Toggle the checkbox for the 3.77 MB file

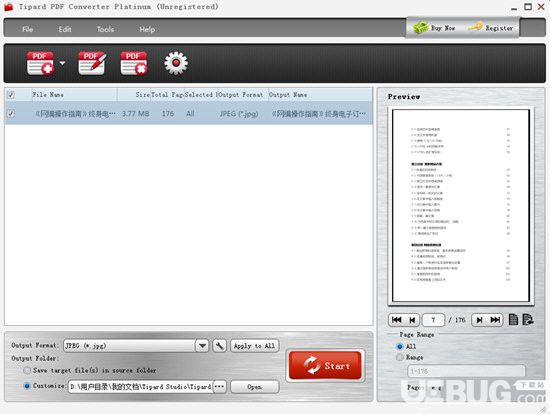(x=11, y=114)
